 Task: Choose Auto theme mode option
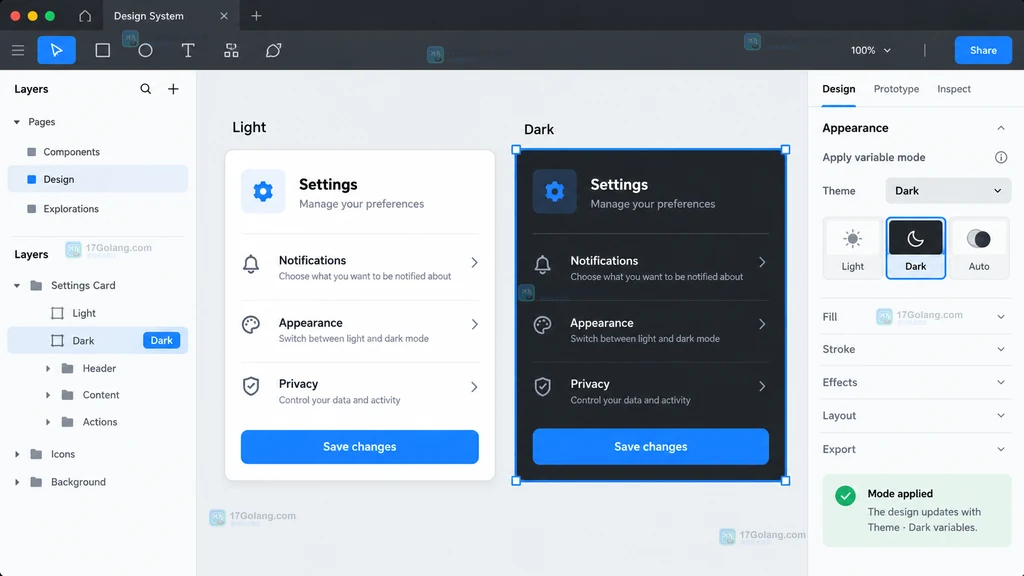point(978,248)
